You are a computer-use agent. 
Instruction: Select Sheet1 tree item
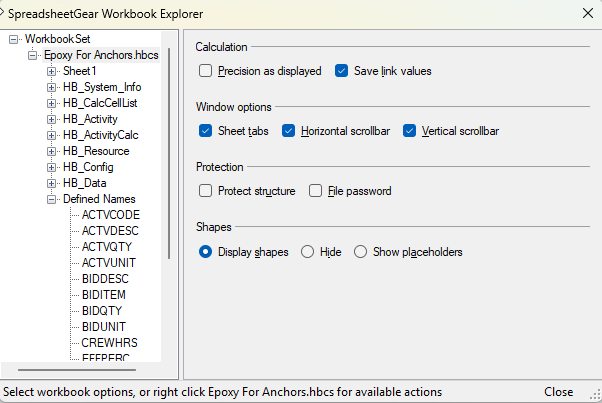point(79,71)
